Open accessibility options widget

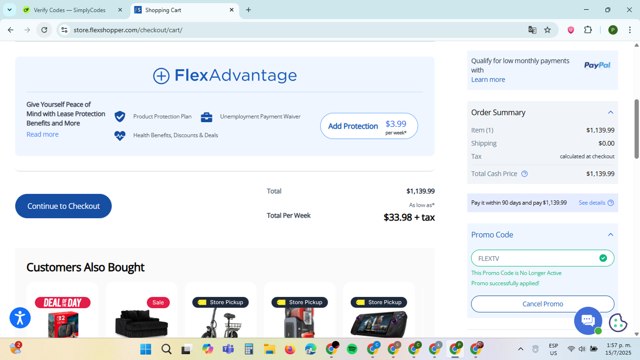20,318
